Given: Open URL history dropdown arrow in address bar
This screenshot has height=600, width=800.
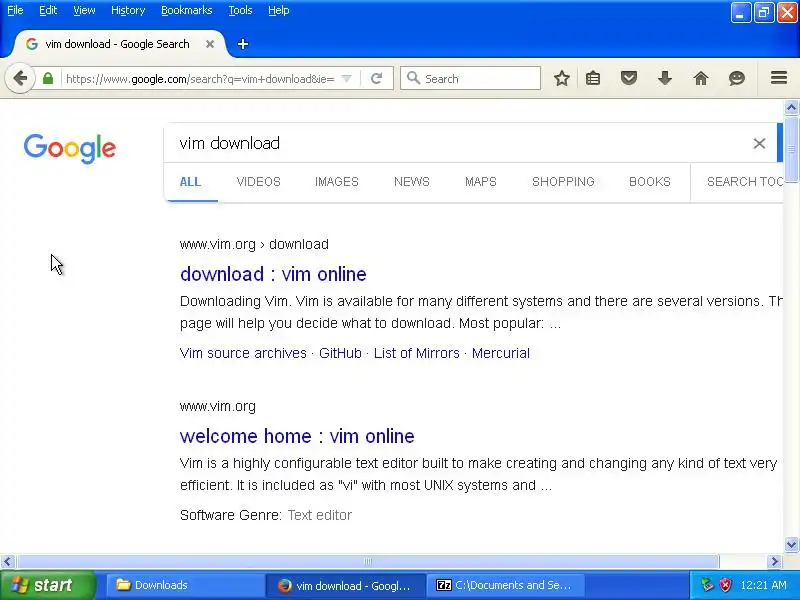Looking at the screenshot, I should click(346, 79).
